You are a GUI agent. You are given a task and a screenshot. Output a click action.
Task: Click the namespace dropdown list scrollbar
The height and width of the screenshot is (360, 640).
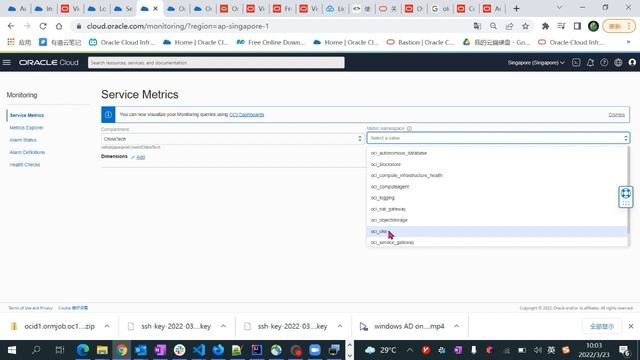(x=629, y=190)
